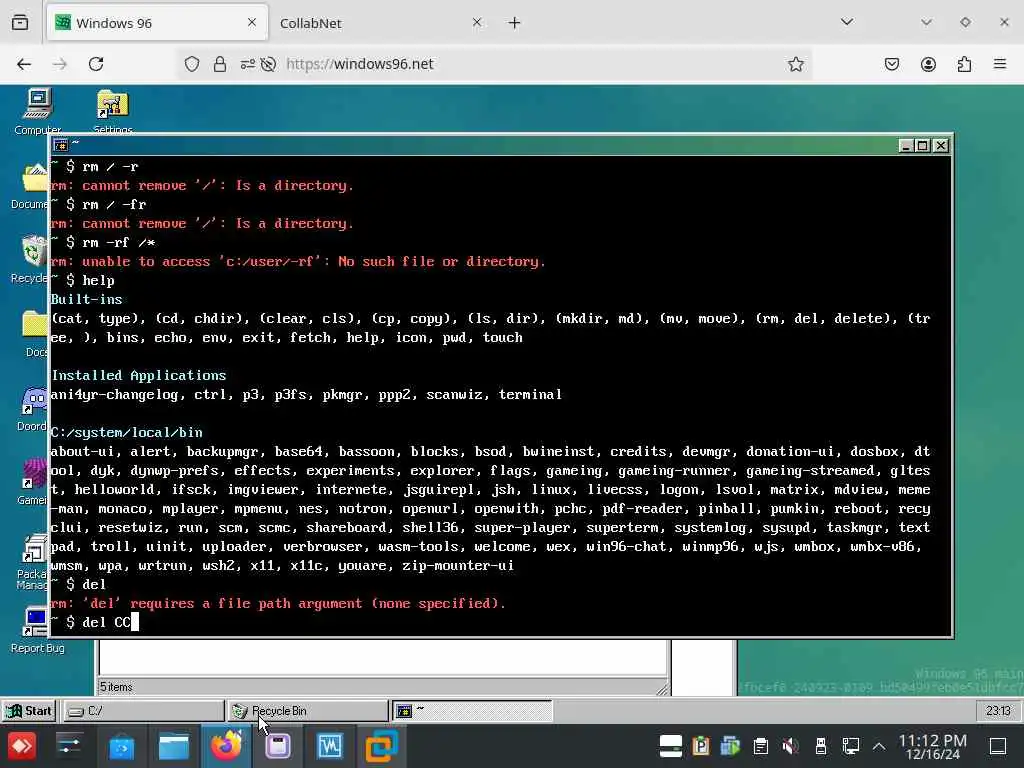Open the Firefox account icon

tap(928, 64)
